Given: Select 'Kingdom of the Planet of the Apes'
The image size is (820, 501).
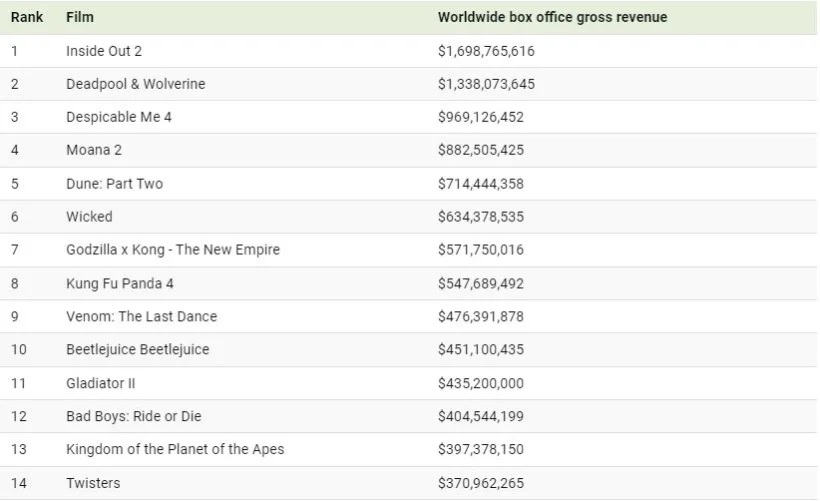Looking at the screenshot, I should [175, 450].
